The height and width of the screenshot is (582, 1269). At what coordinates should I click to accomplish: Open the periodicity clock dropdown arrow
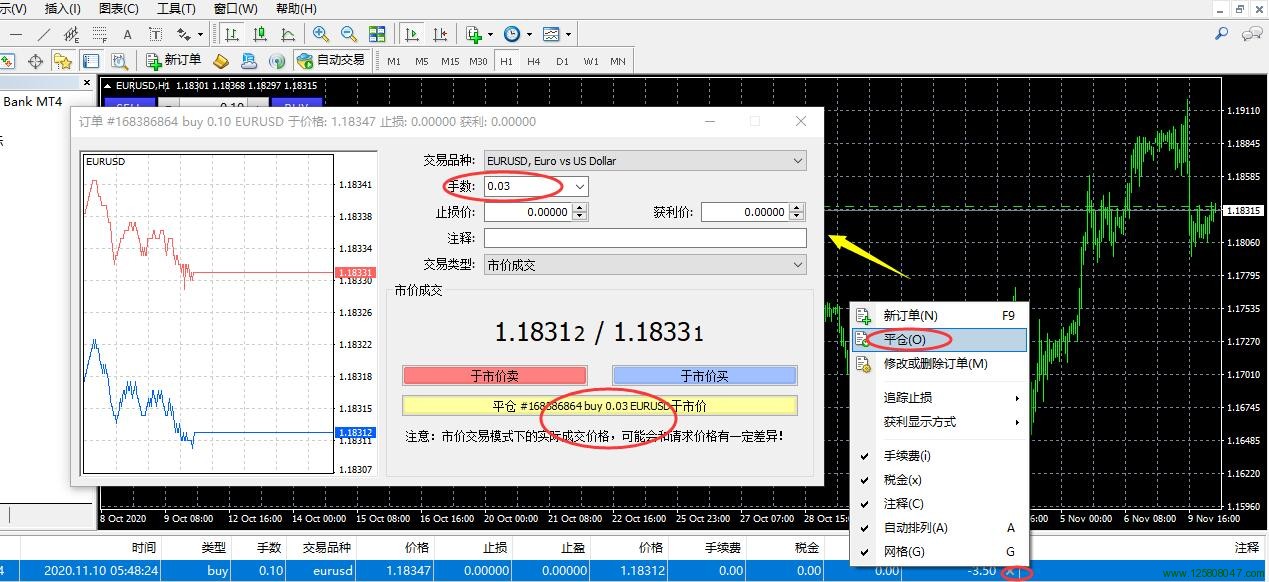(x=530, y=35)
